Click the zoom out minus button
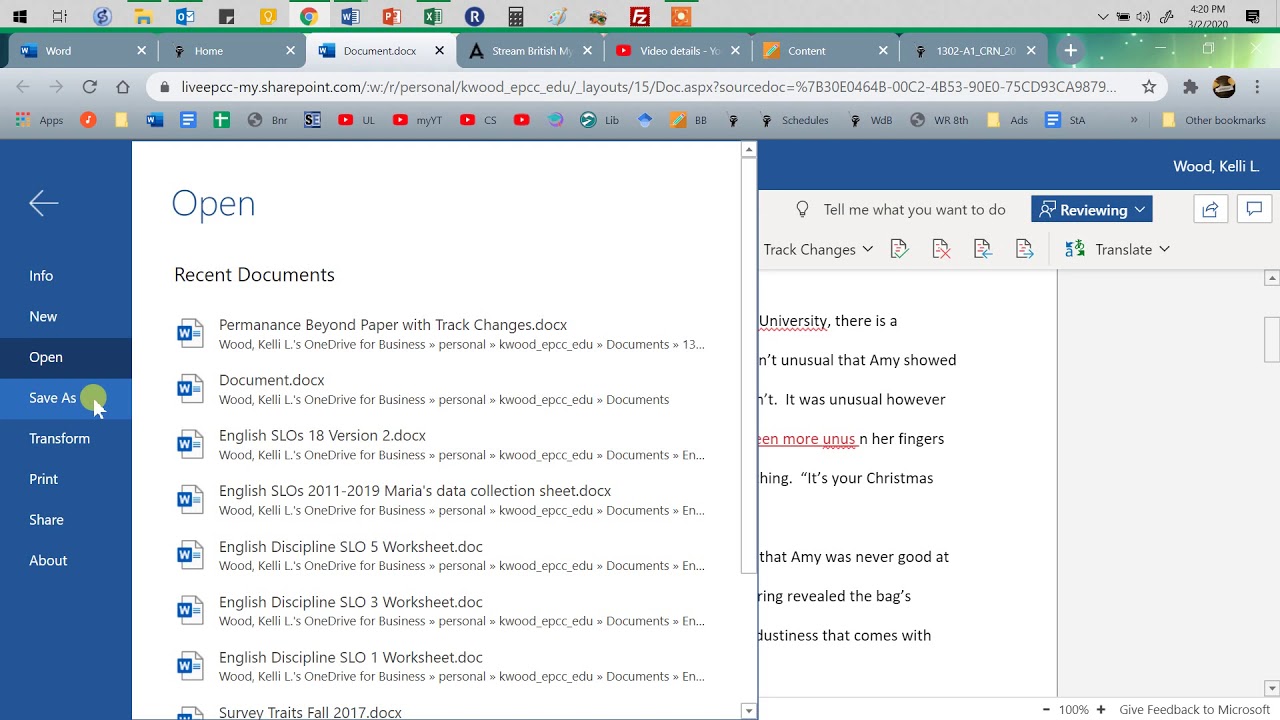The height and width of the screenshot is (720, 1280). click(x=1046, y=709)
